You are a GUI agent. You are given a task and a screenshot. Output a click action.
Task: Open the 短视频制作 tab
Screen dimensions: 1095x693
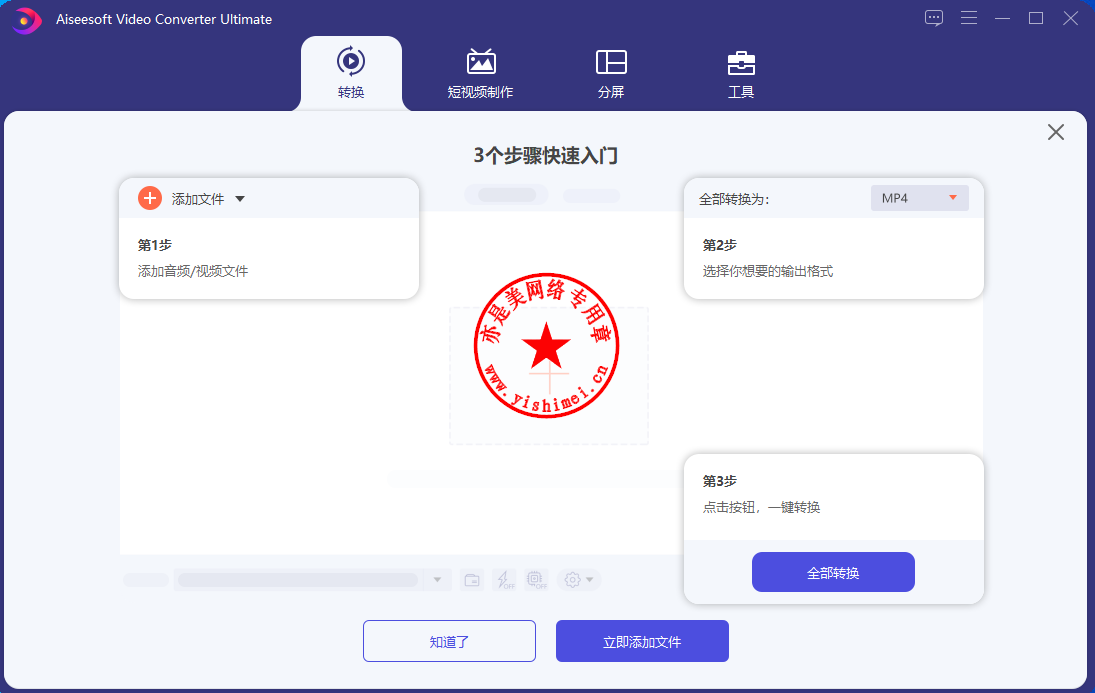coord(480,74)
